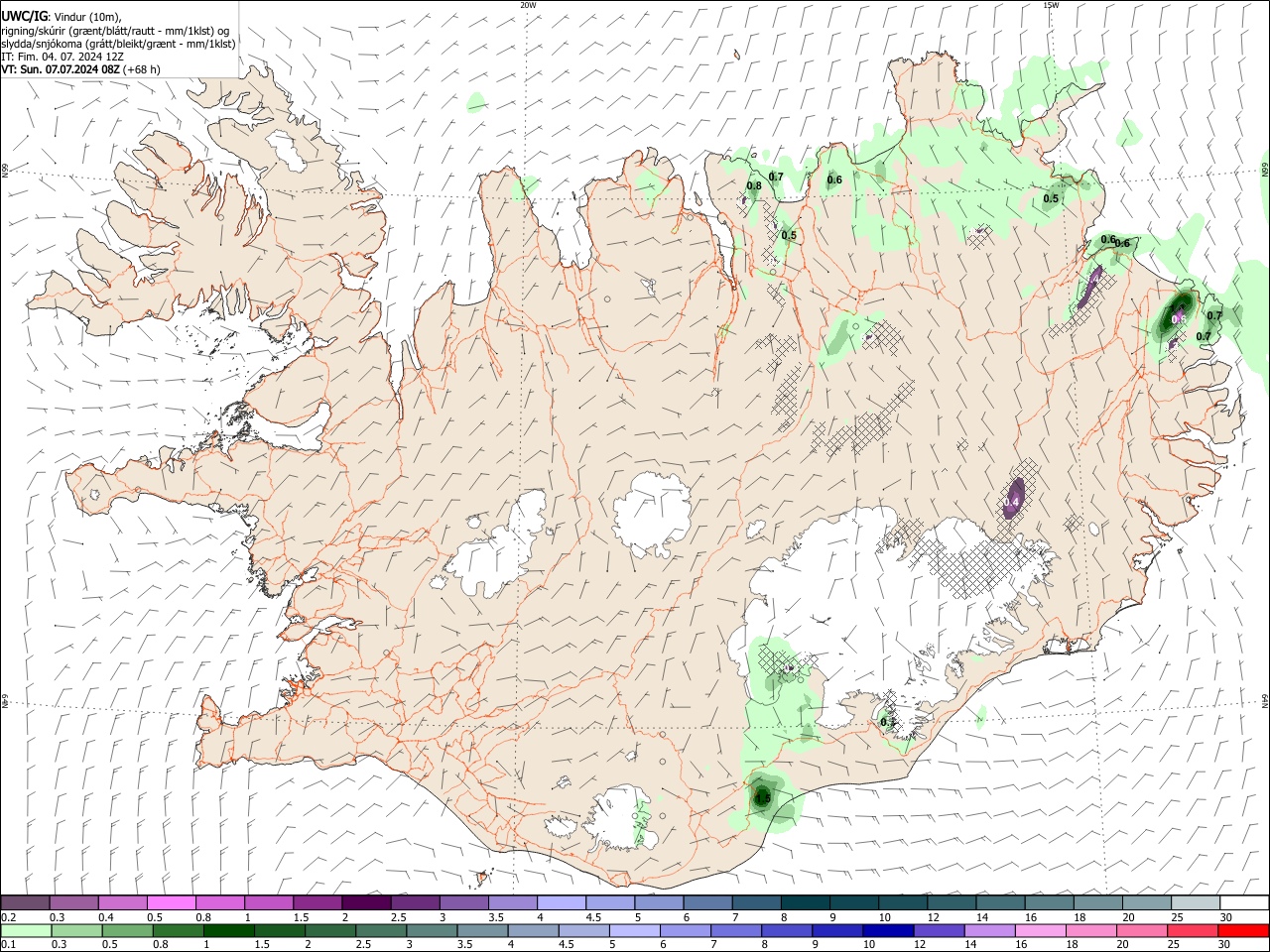Click the "0.8" precipitation value on the north coast
Viewport: 1270px width, 952px height.
pyautogui.click(x=754, y=185)
